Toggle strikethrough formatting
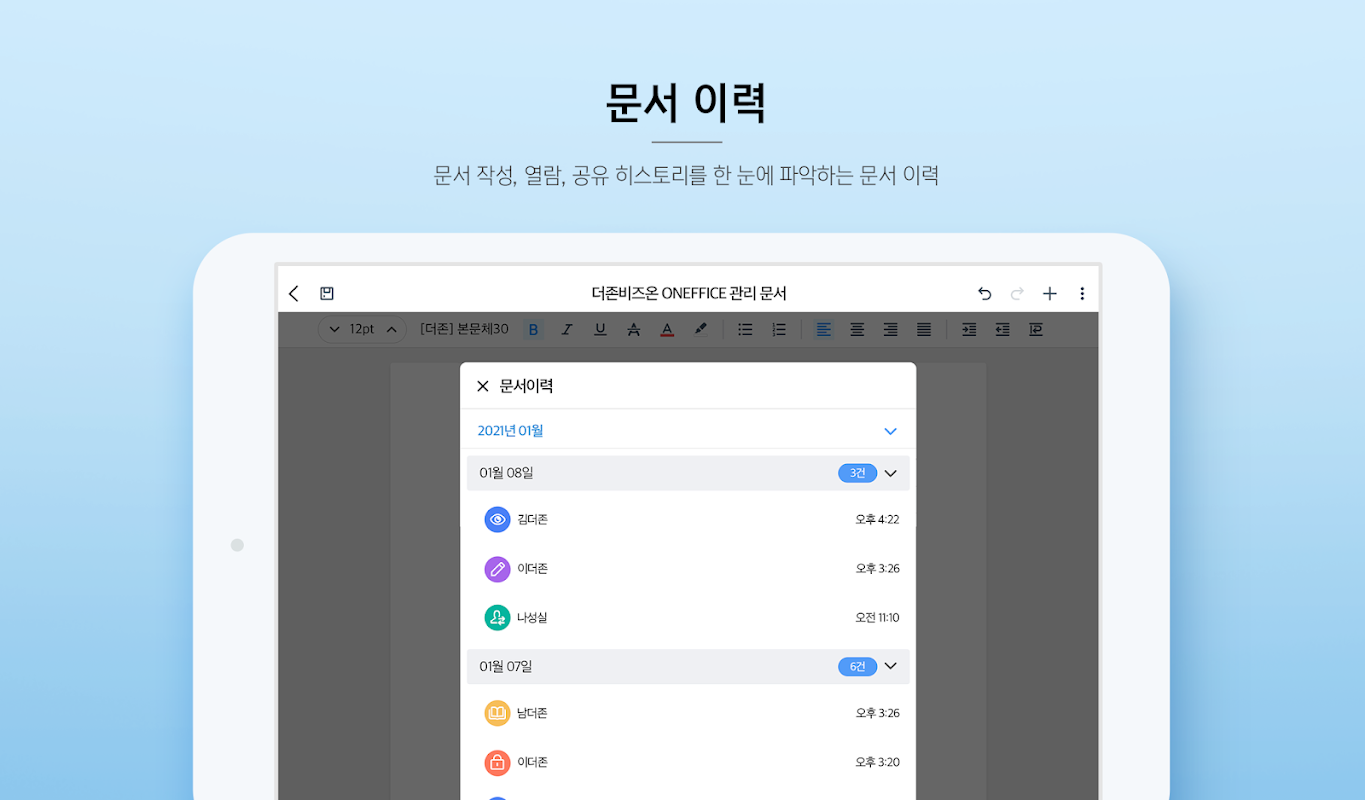This screenshot has width=1365, height=800. [633, 329]
